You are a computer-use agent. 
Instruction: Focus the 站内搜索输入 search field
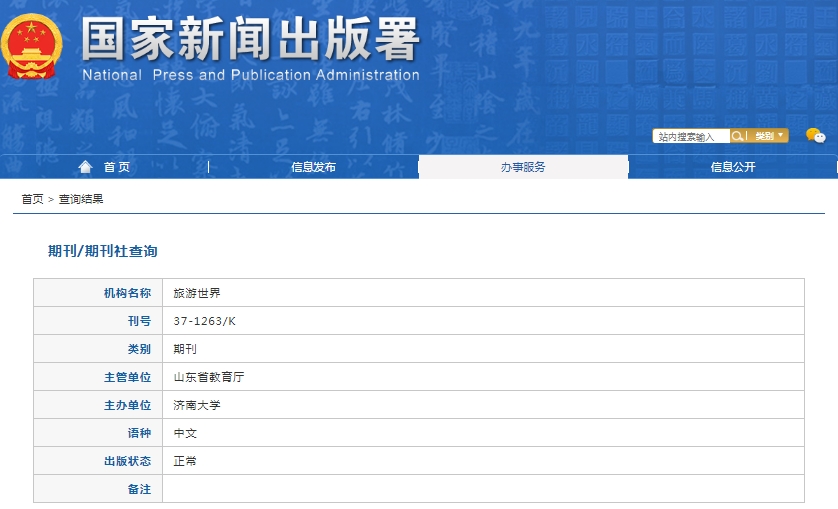pyautogui.click(x=690, y=136)
